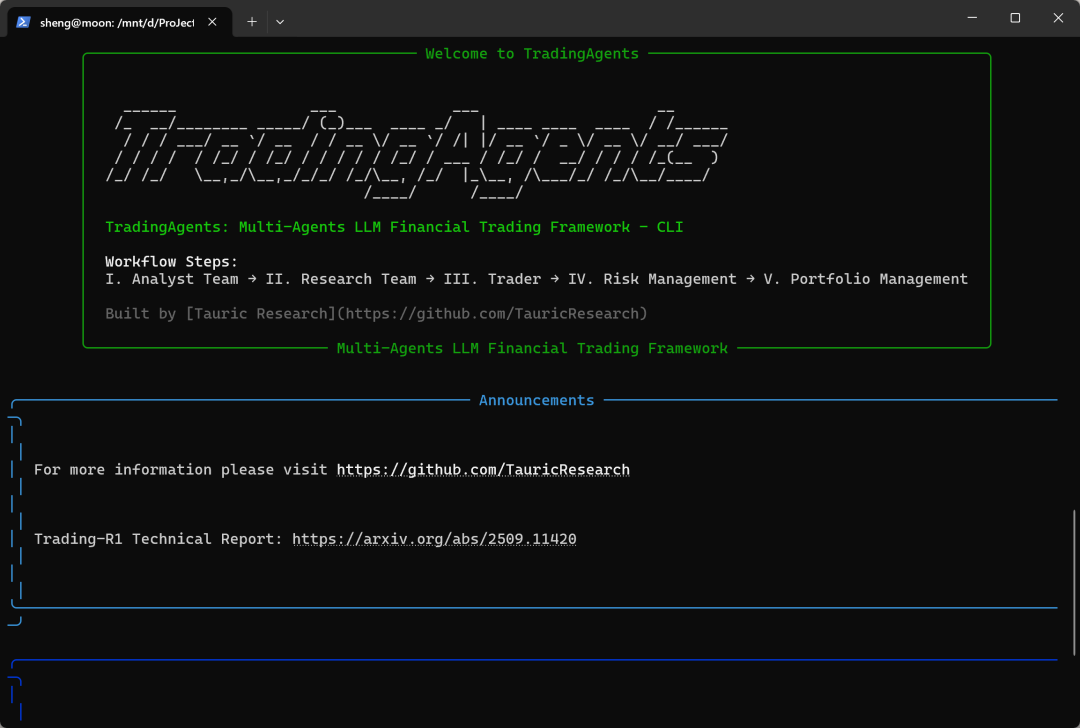Click the 'Announcements' panel heading

point(537,400)
